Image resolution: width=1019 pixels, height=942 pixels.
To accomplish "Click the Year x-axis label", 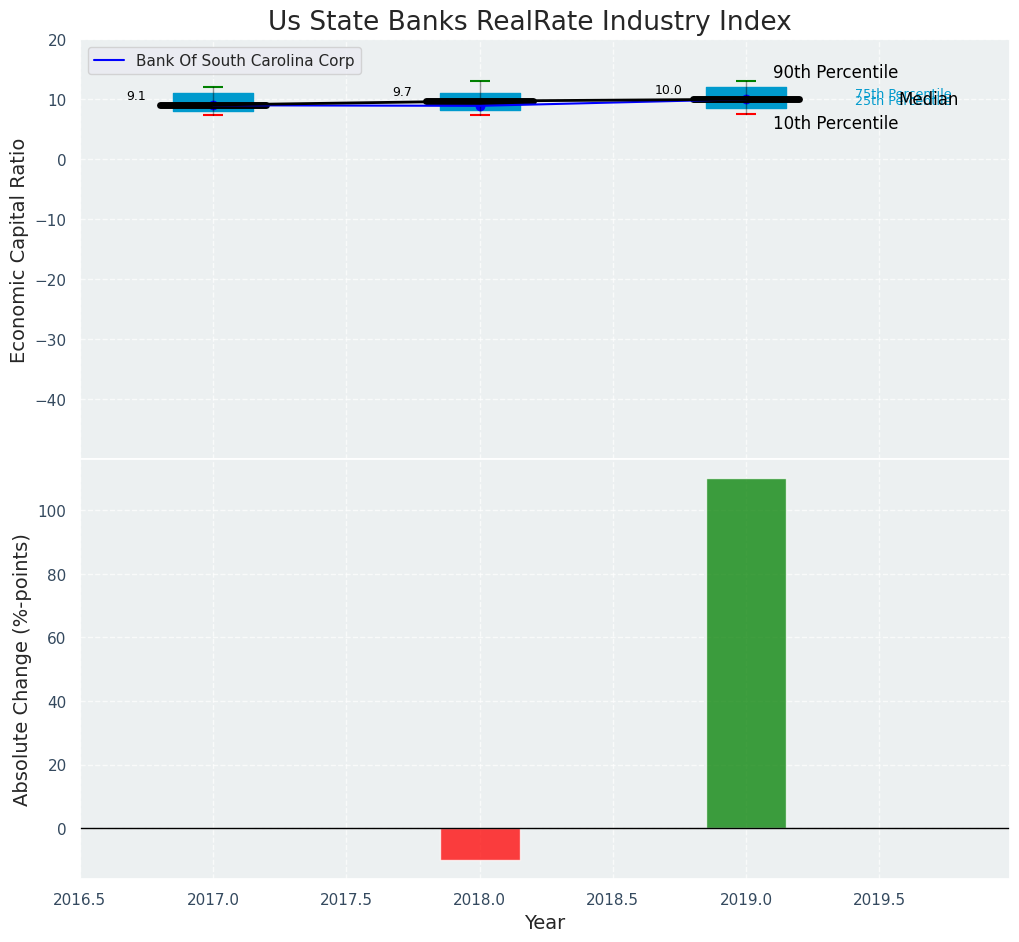I will click(x=545, y=922).
